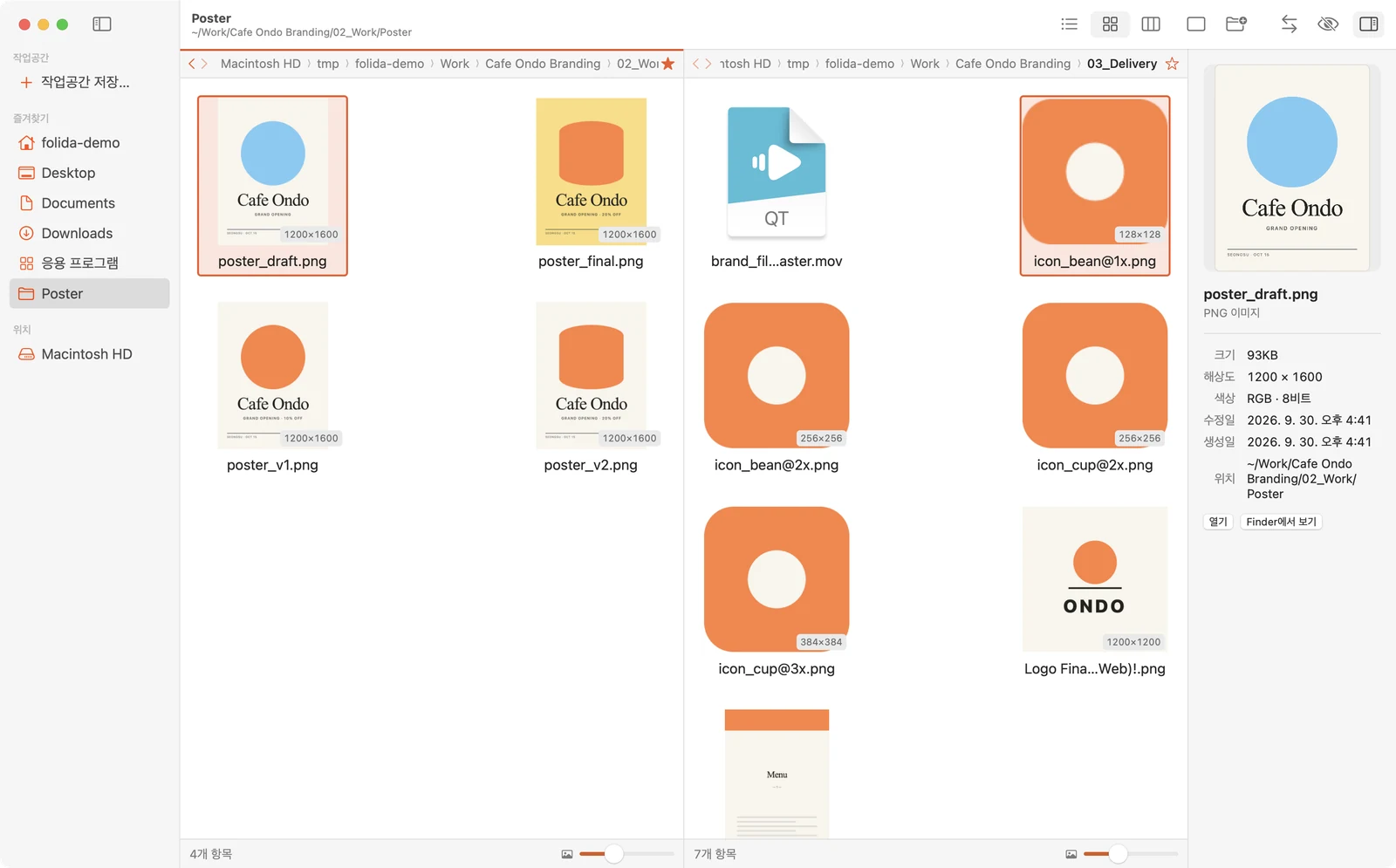Go back in left pane
Viewport: 1396px width, 868px height.
click(x=192, y=64)
